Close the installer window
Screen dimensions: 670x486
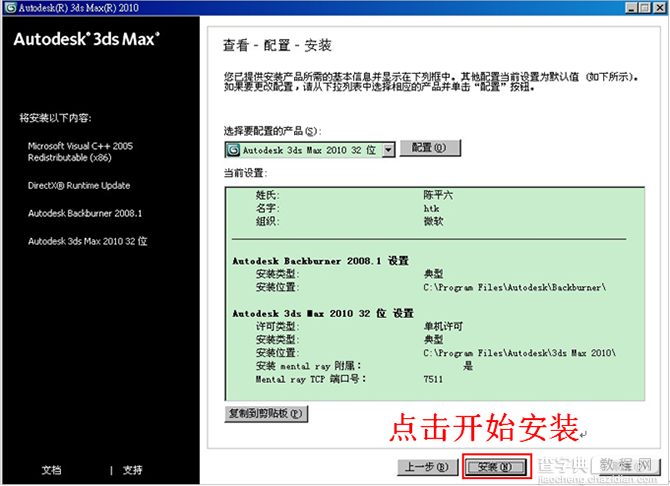[659, 8]
